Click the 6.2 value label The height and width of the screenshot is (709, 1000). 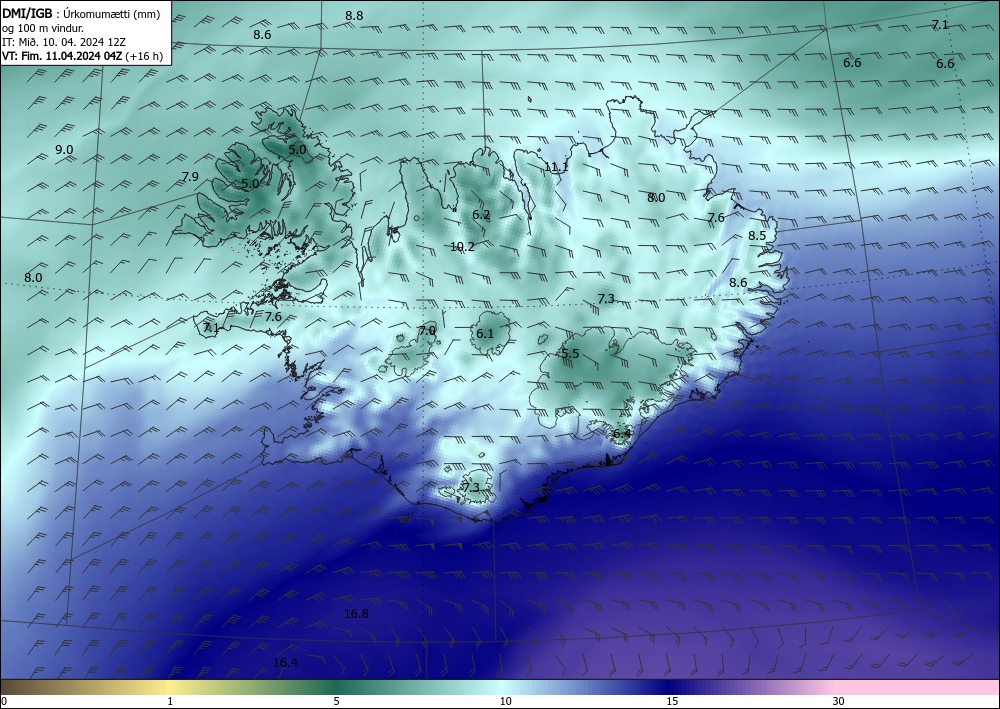482,215
